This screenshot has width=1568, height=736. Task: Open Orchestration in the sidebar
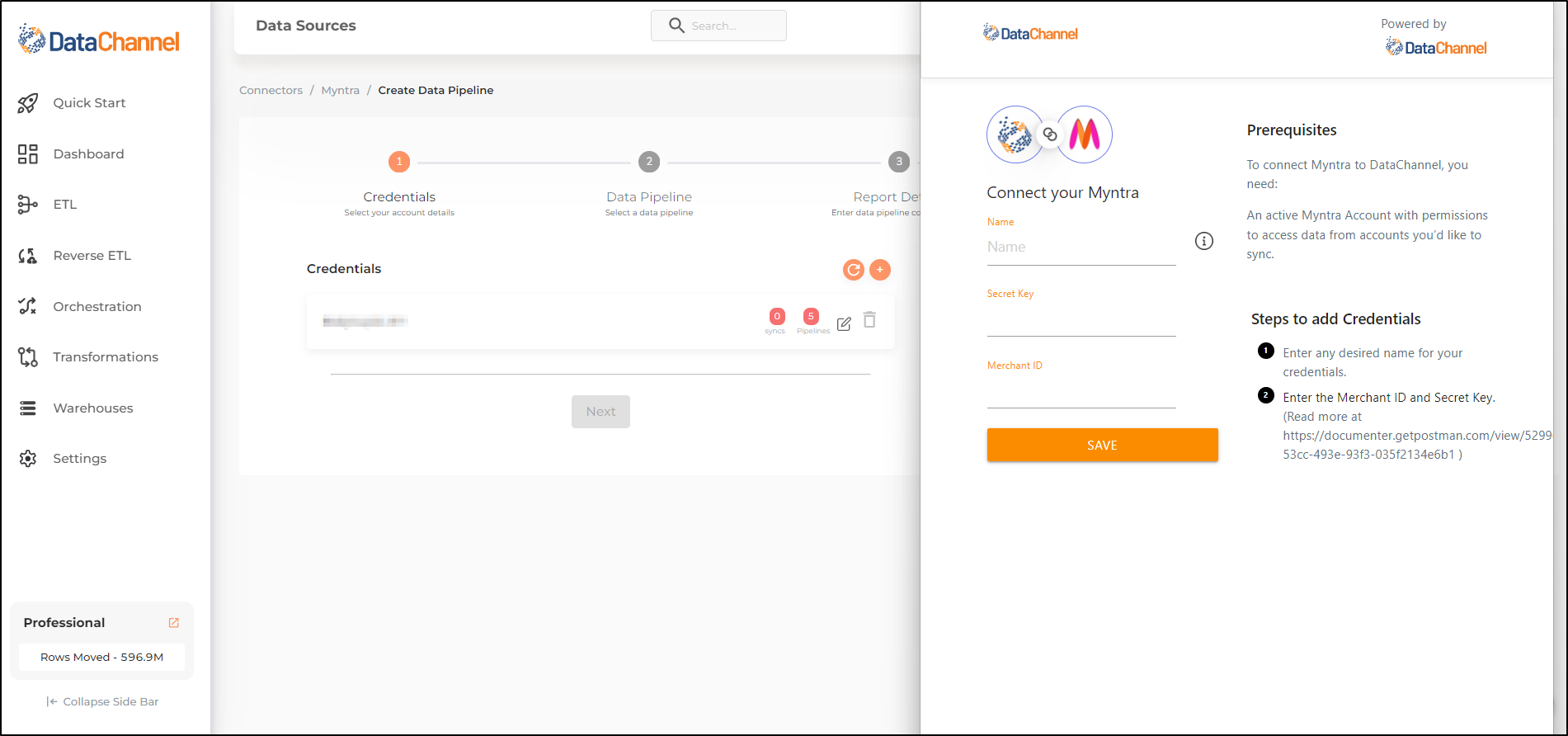[x=97, y=307]
